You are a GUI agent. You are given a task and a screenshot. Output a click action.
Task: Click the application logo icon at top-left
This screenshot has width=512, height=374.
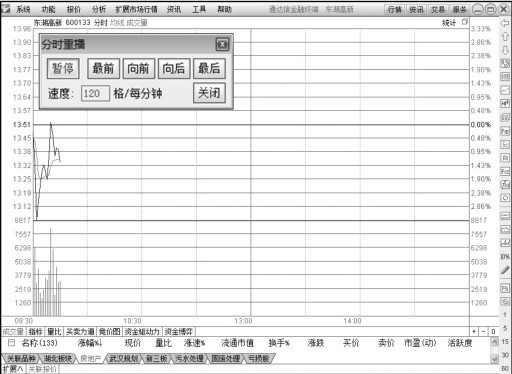[6, 9]
